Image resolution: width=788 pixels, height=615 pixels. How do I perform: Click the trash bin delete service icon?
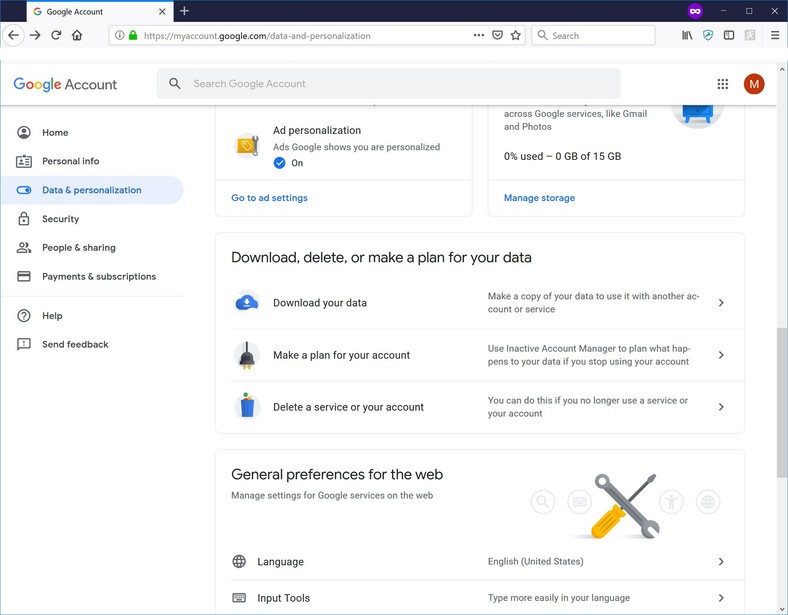[x=247, y=405]
